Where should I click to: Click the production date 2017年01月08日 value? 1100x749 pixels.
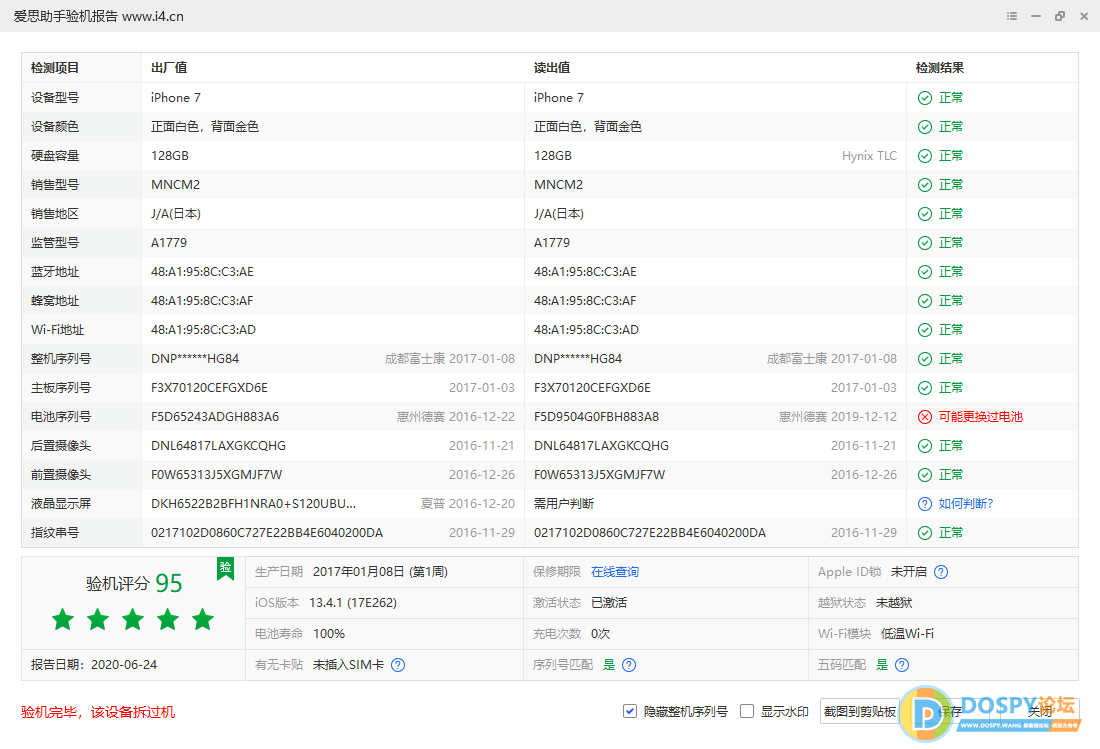point(380,572)
